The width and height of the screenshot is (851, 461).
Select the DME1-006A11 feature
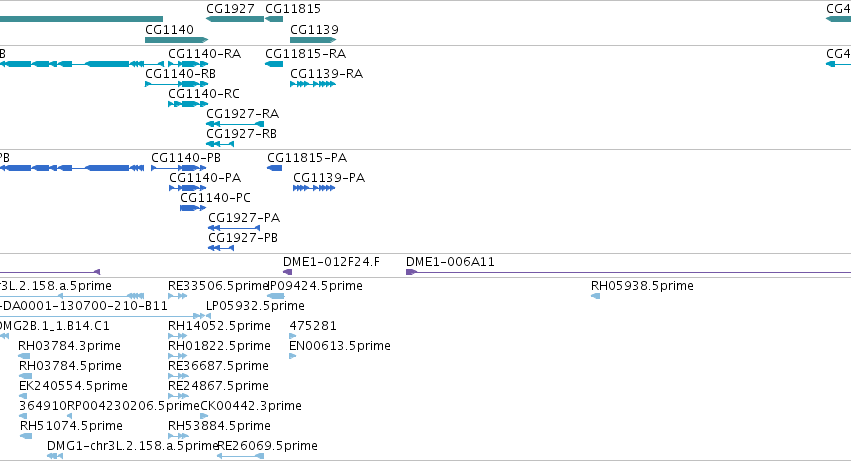coord(450,262)
